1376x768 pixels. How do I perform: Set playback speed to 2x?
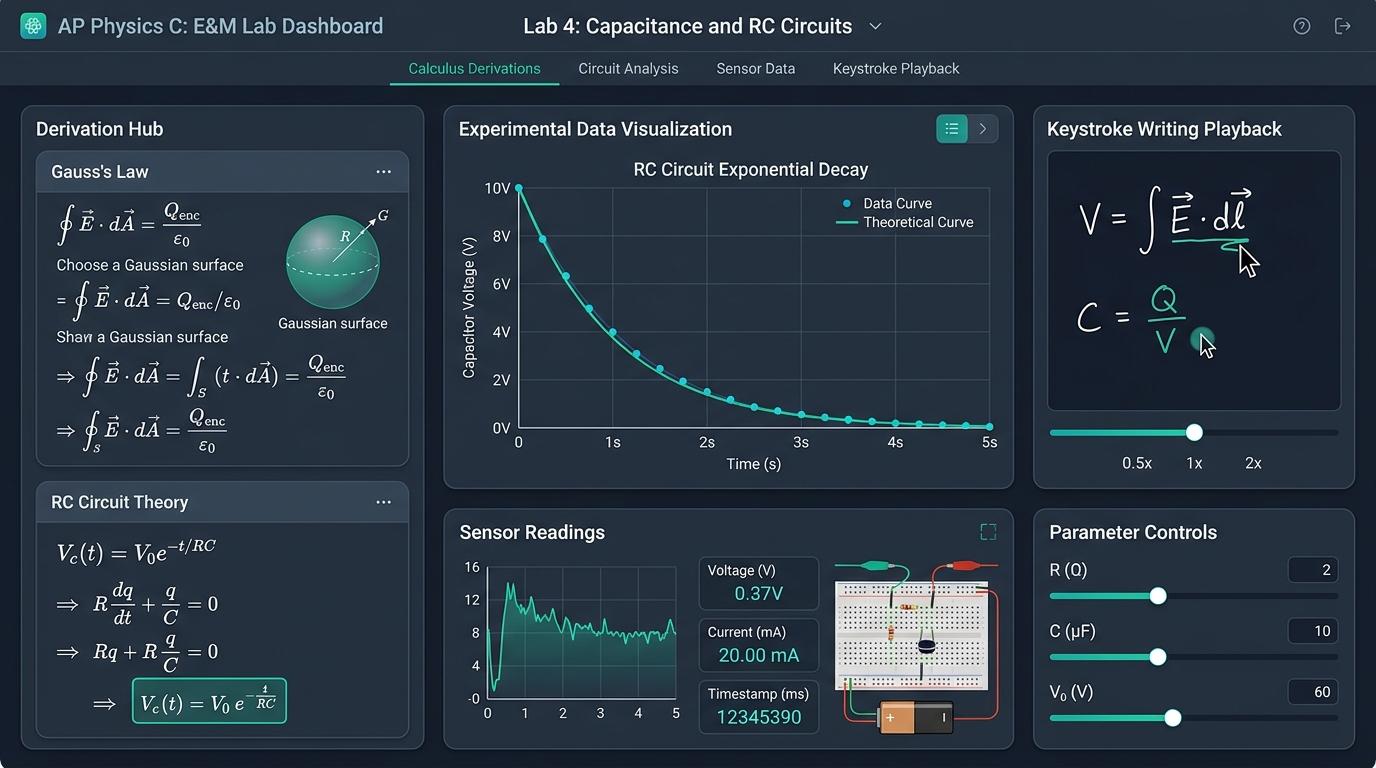coord(1253,463)
